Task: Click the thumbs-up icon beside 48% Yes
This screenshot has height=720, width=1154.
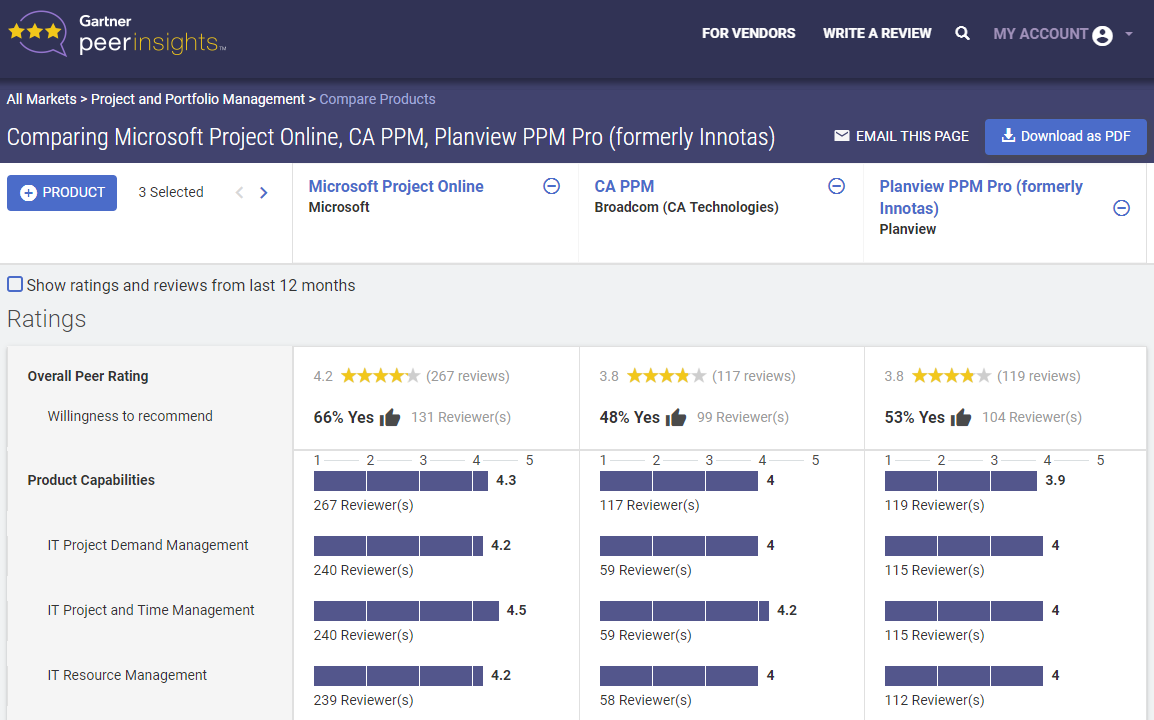Action: [x=676, y=417]
